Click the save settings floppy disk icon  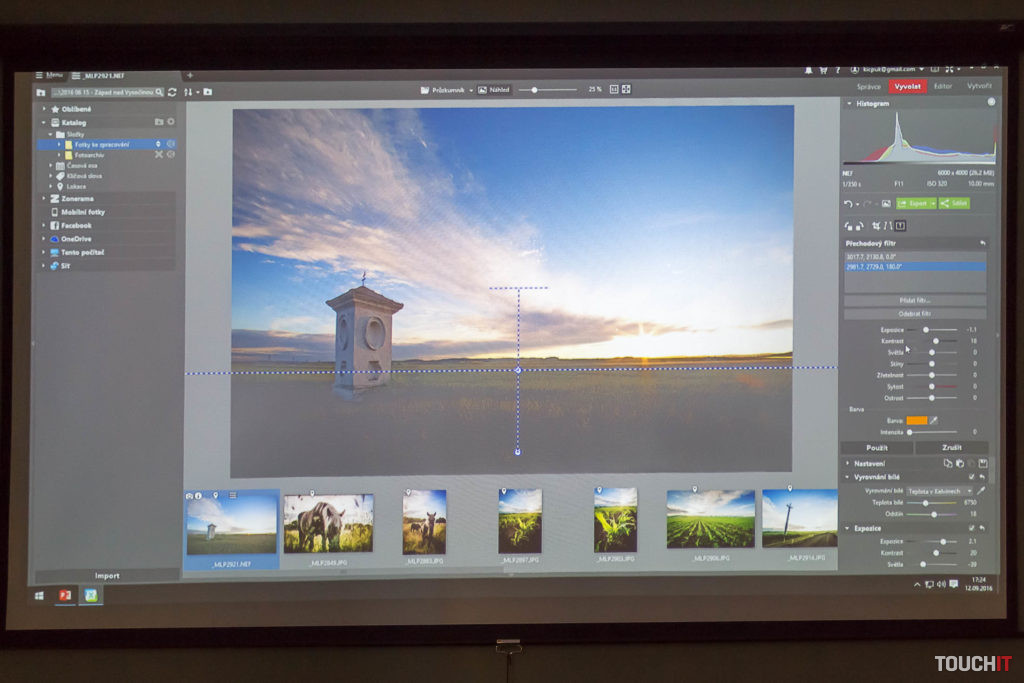tap(983, 464)
